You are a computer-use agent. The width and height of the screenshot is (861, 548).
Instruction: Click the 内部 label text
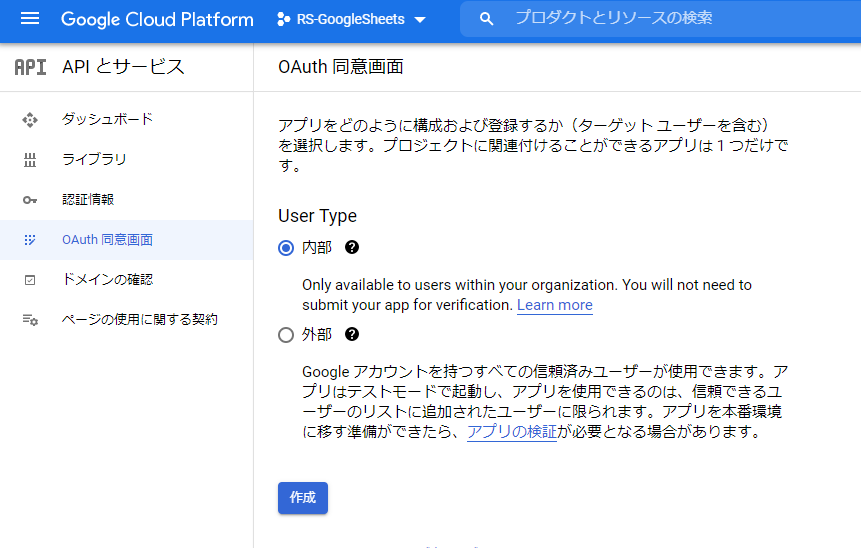(x=317, y=248)
